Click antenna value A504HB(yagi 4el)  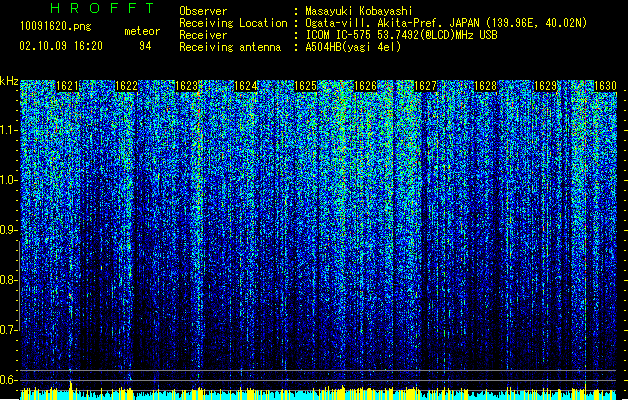tap(353, 47)
